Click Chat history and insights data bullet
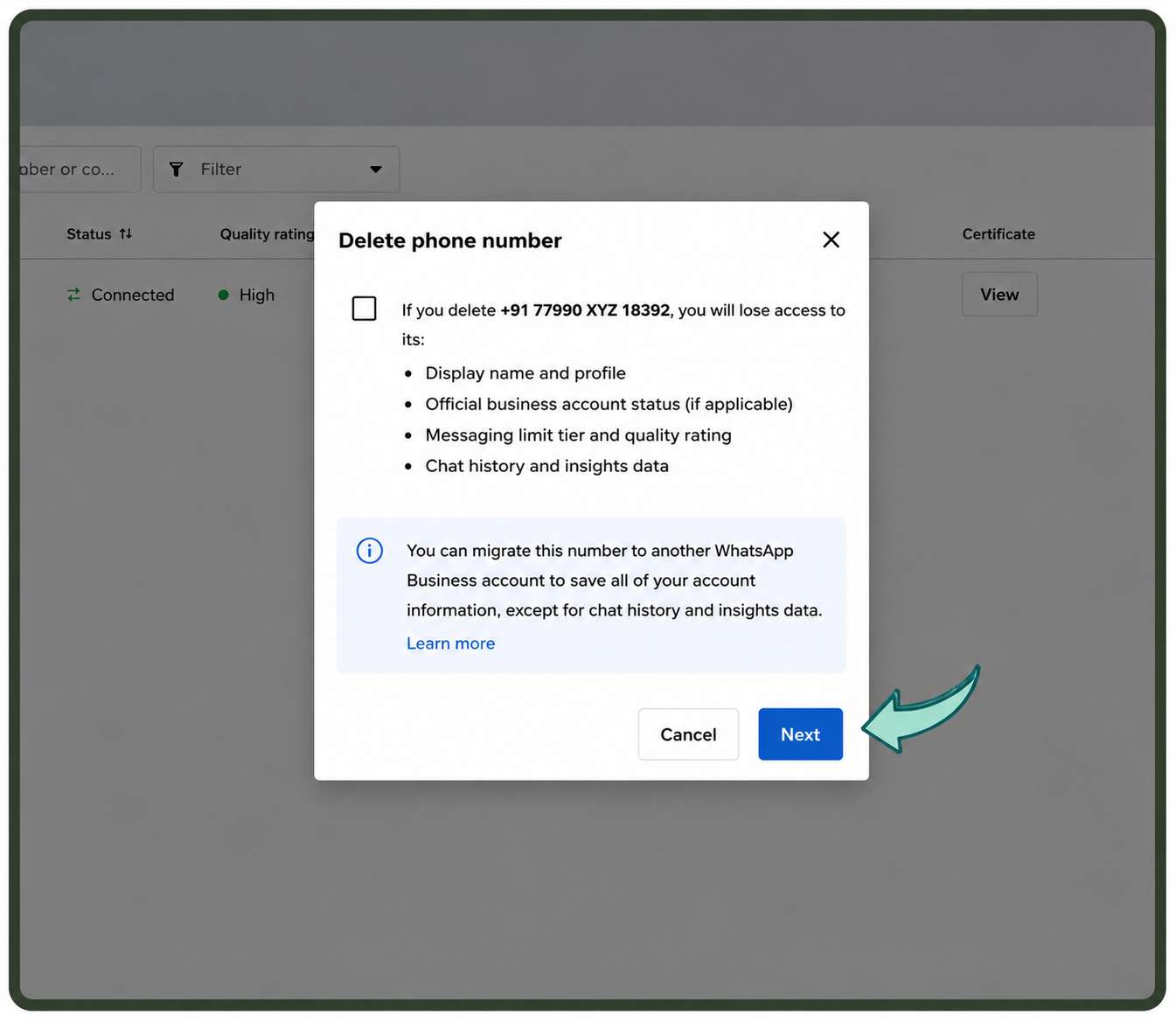Image resolution: width=1176 pixels, height=1022 pixels. (x=546, y=466)
